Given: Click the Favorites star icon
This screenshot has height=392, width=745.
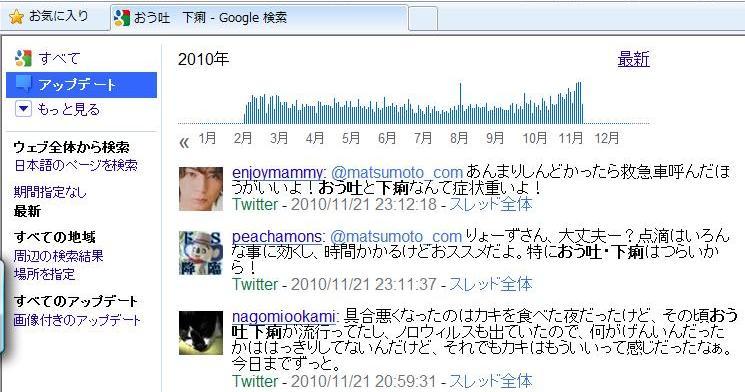Looking at the screenshot, I should click(x=16, y=18).
